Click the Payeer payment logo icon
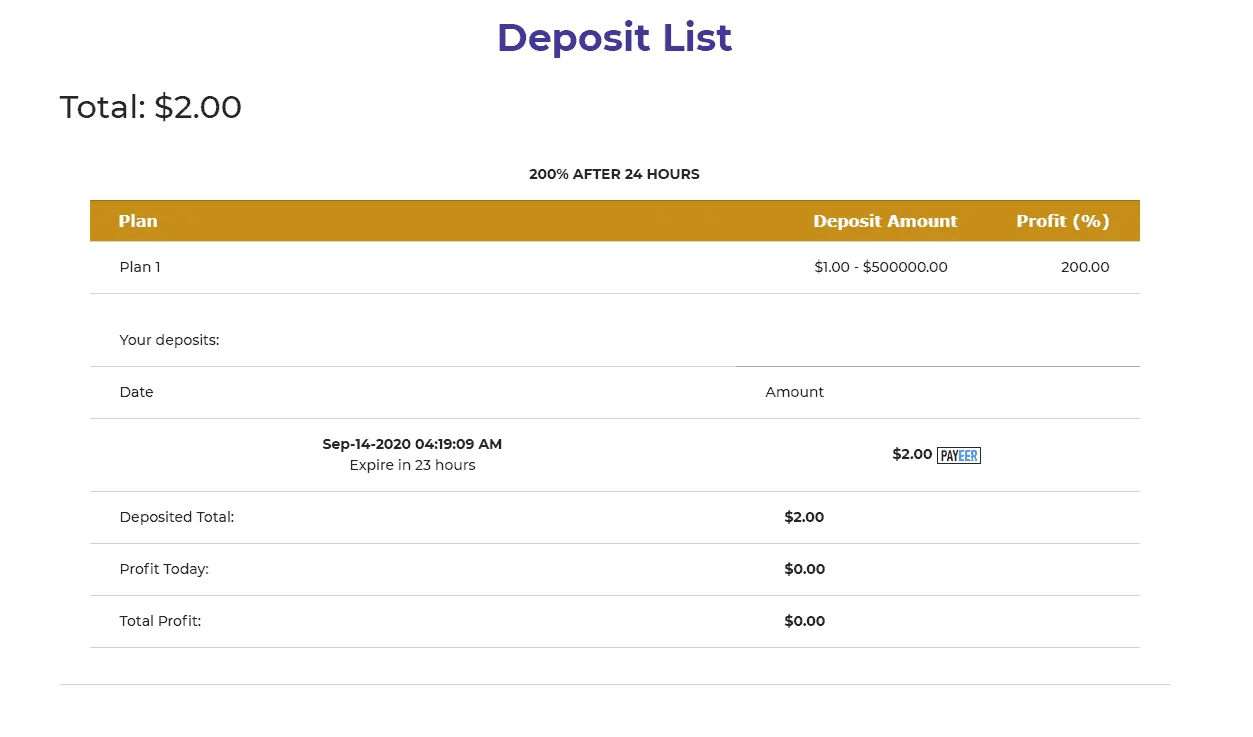Screen dimensions: 1253x737 click(x=958, y=456)
